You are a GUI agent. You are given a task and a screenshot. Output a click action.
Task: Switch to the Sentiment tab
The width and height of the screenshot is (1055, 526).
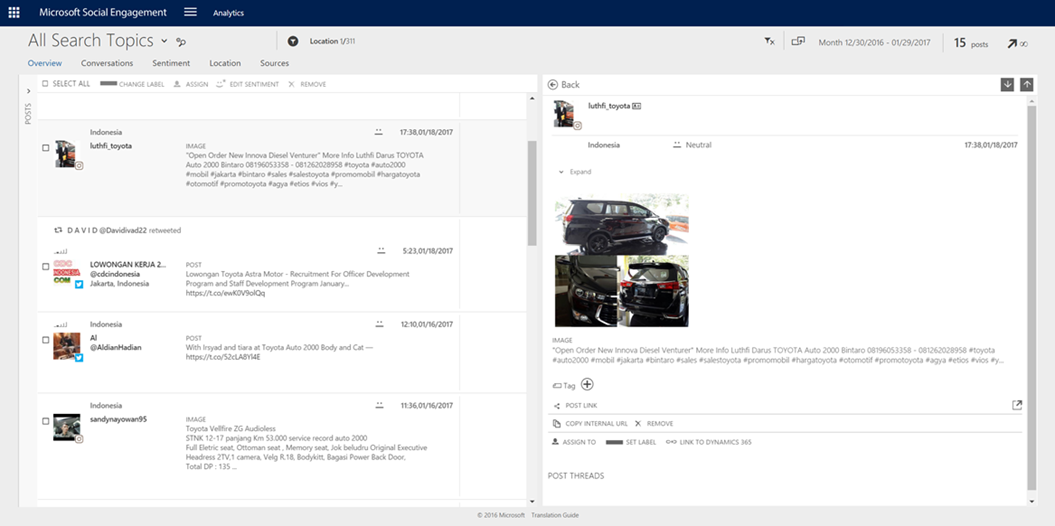[x=171, y=63]
